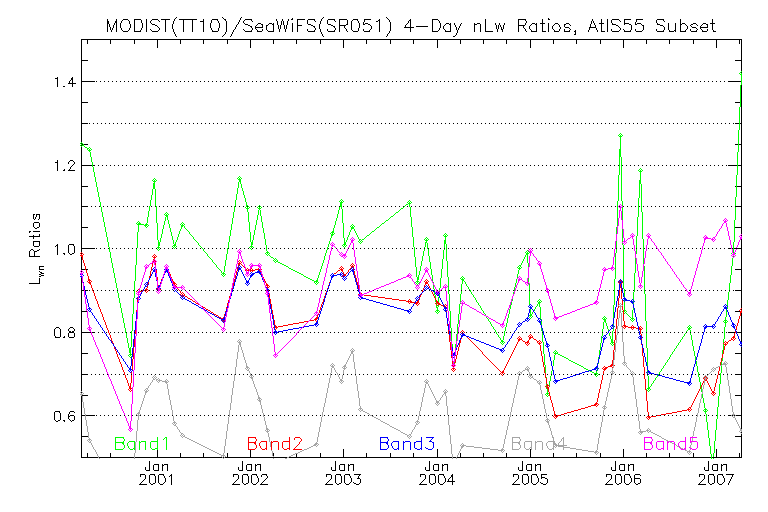This screenshot has width=768, height=512.
Task: Select the gray Band4 legend label
Action: coord(539,444)
